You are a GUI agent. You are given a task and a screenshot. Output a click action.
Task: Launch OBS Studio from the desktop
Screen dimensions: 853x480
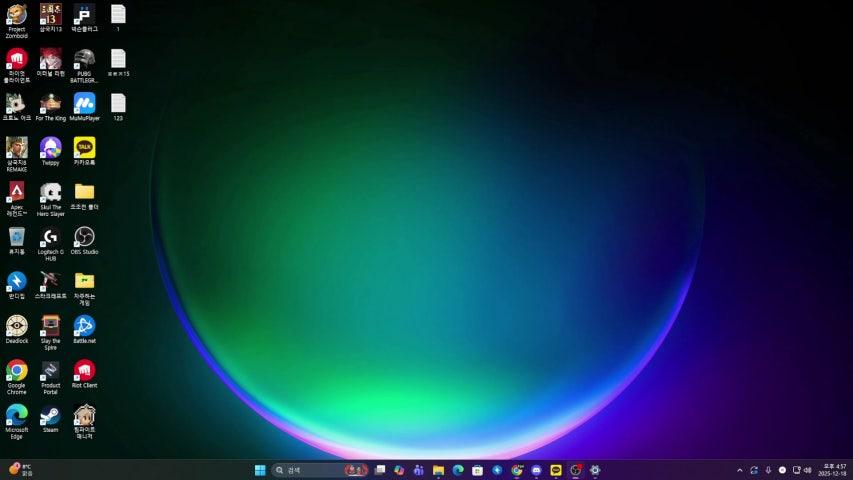tap(84, 241)
